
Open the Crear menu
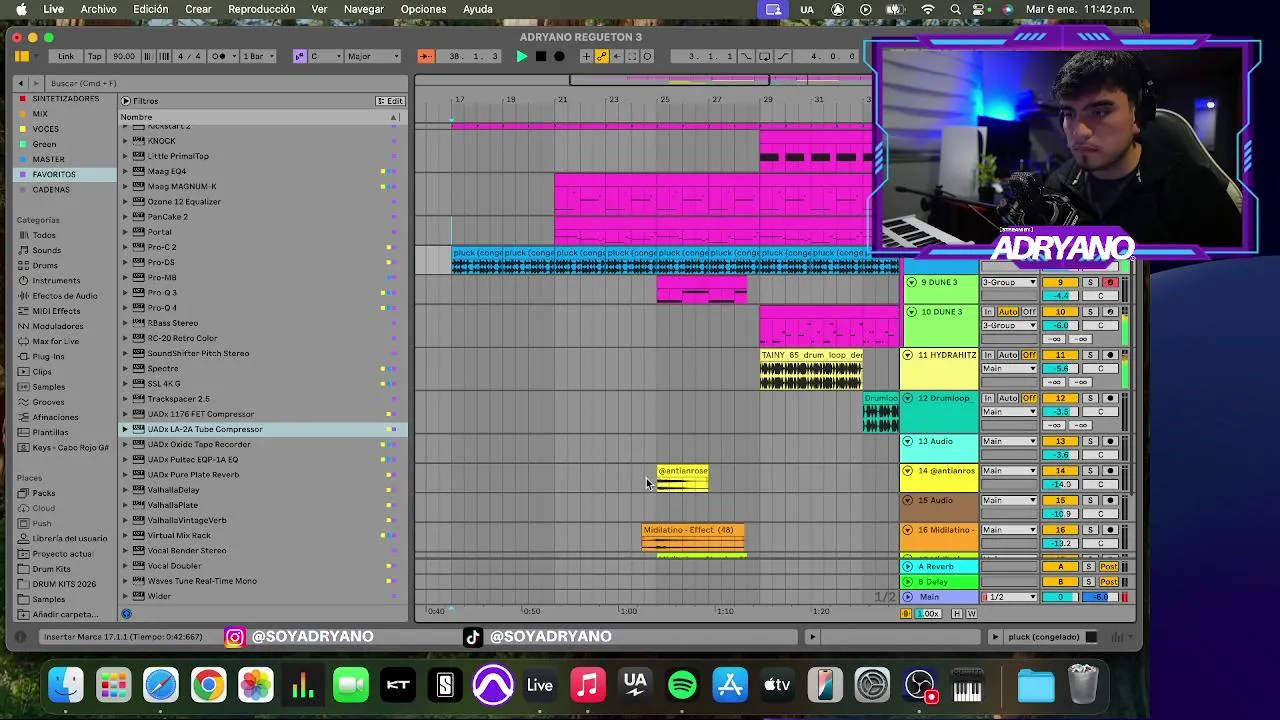tap(198, 9)
